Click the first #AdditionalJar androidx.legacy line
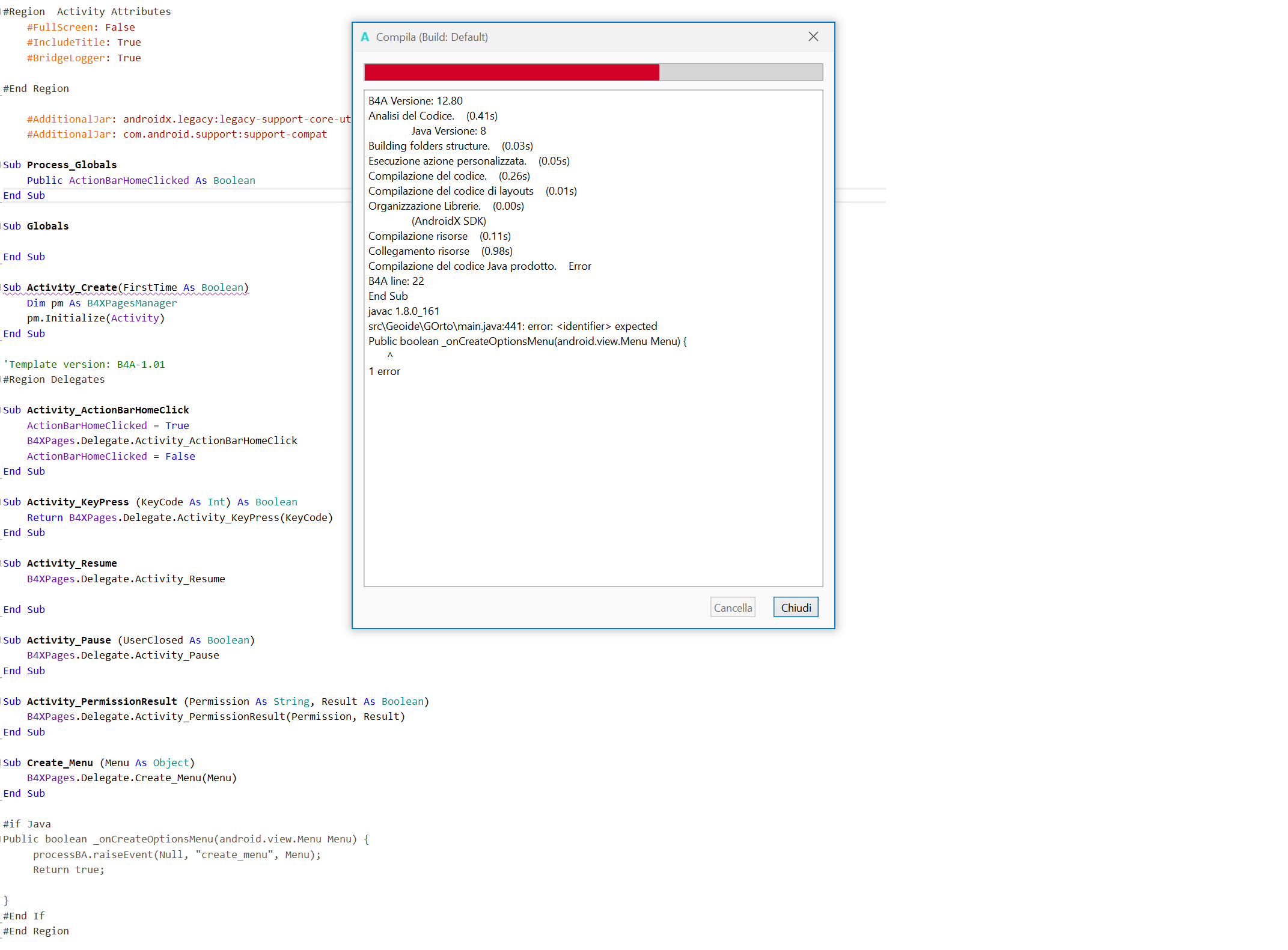The height and width of the screenshot is (950, 1288). coord(189,119)
